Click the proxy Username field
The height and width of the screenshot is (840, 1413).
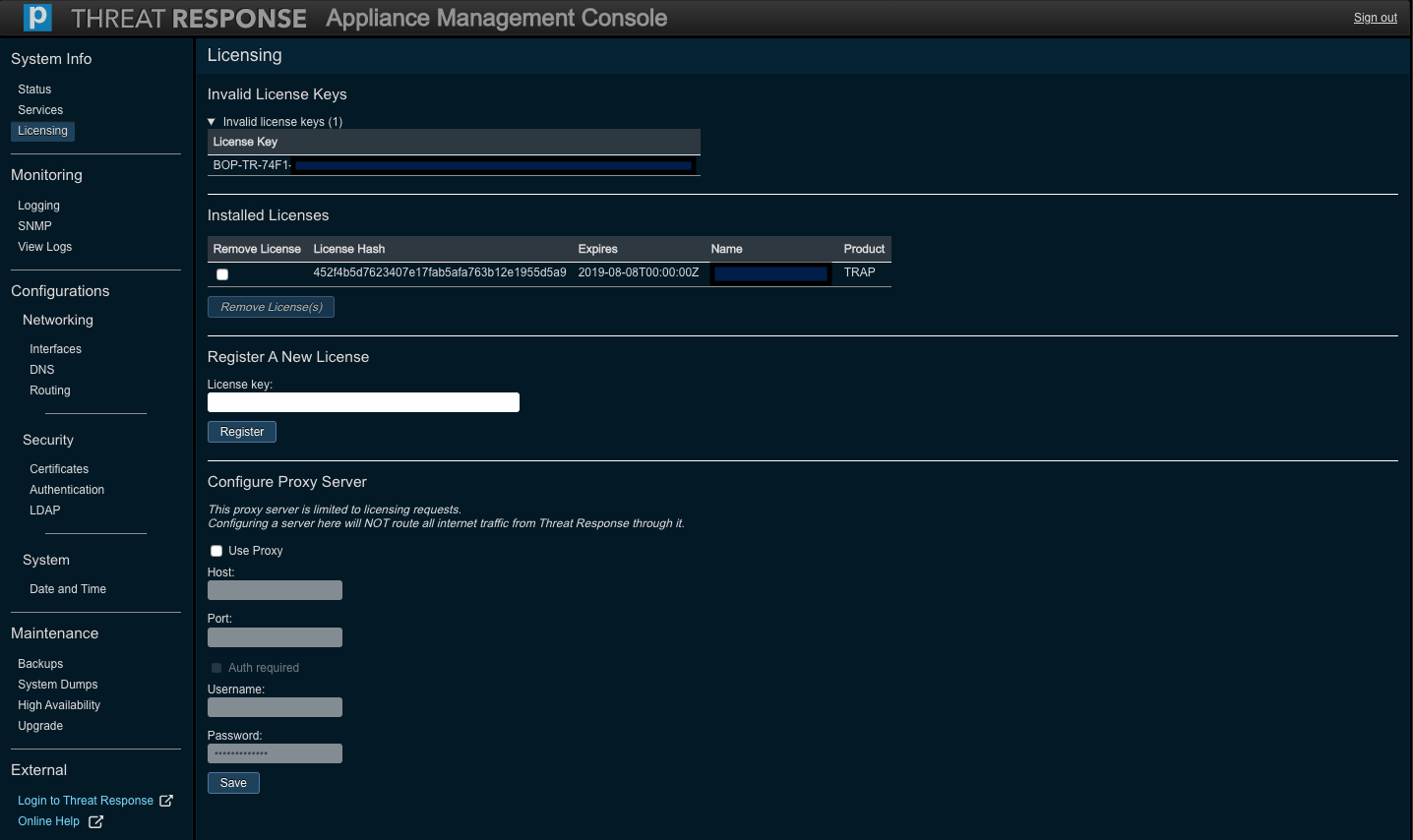pos(275,707)
